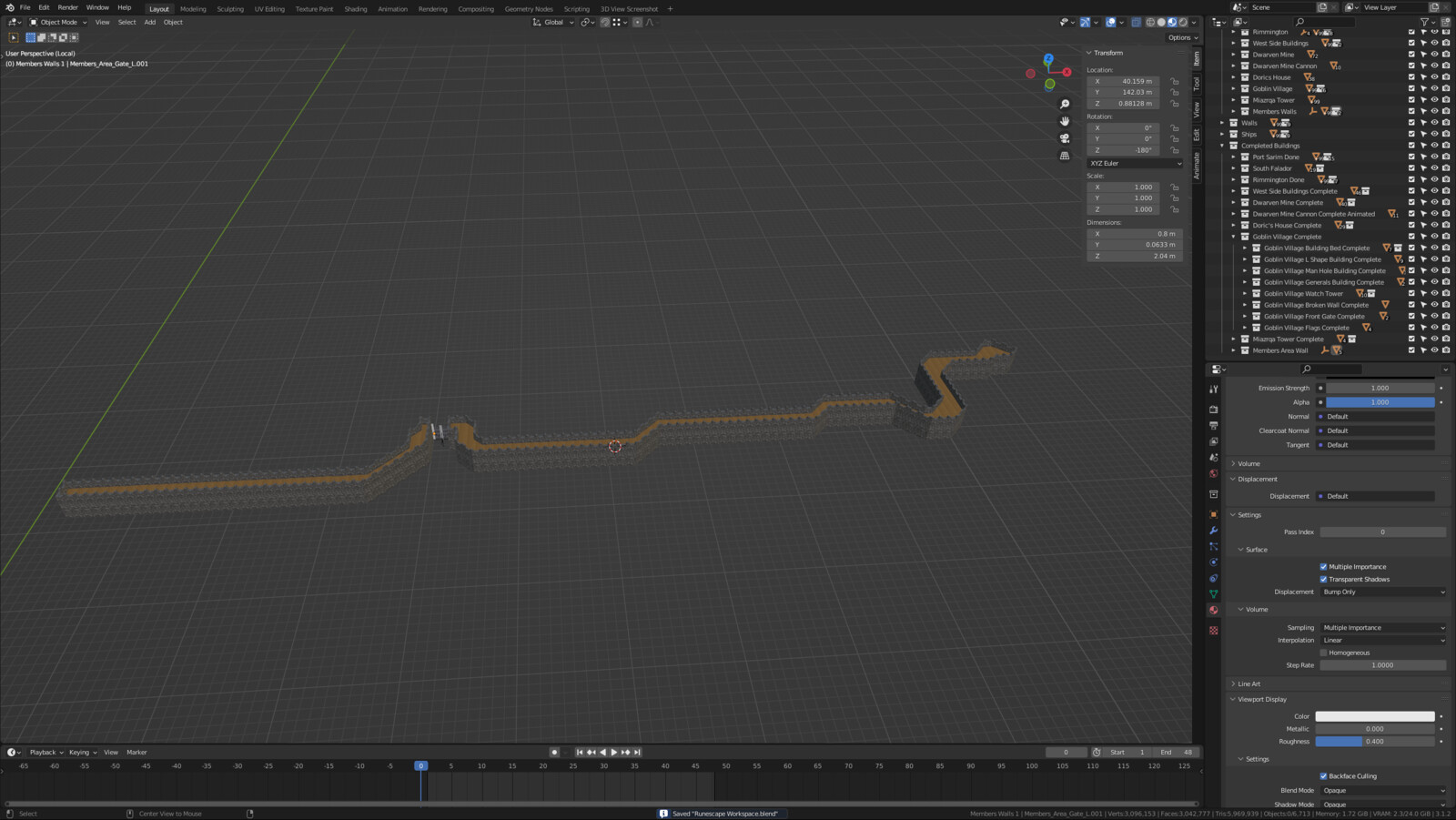Open the Output properties tab
Image resolution: width=1456 pixels, height=820 pixels.
click(1214, 425)
